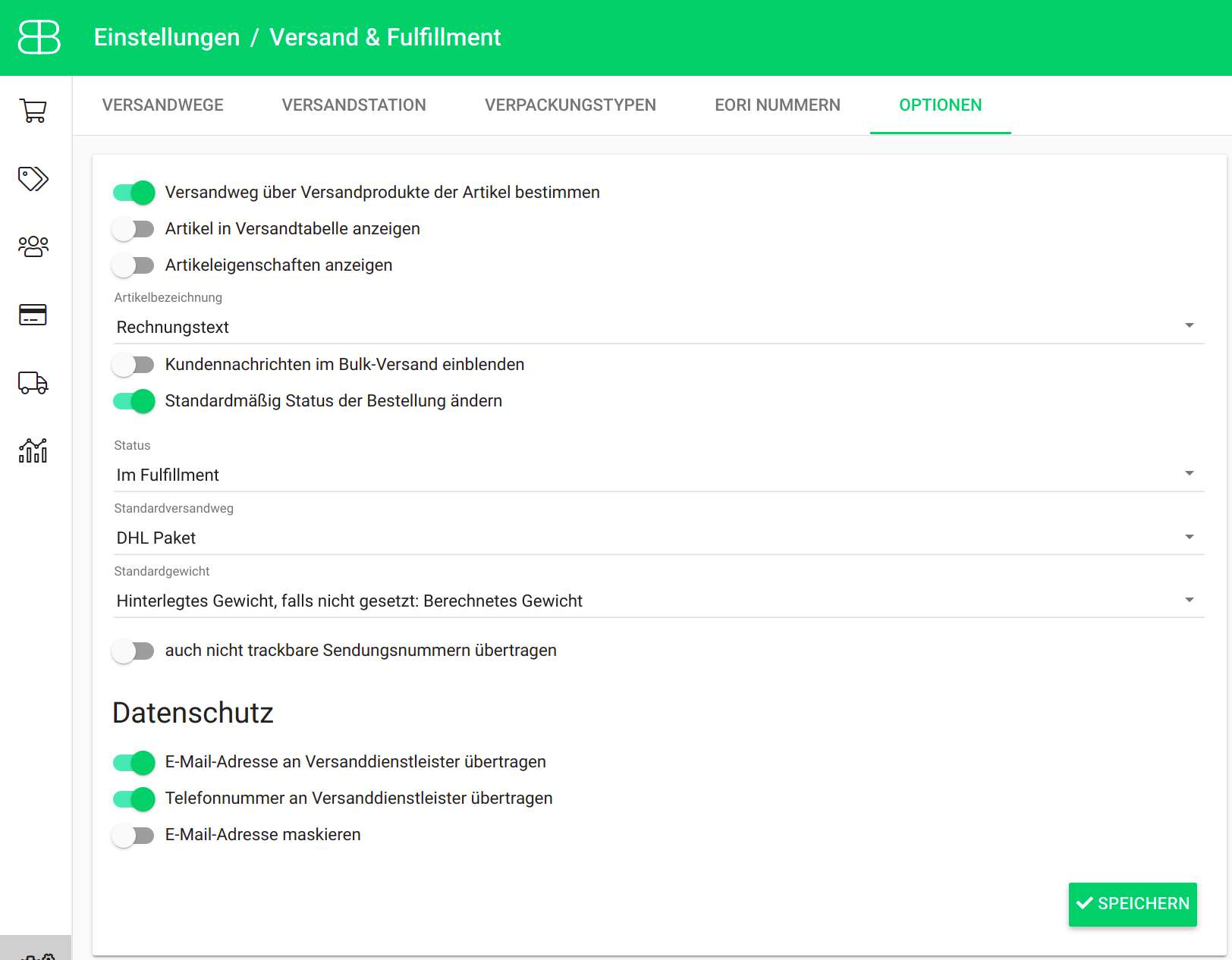Viewport: 1232px width, 960px height.
Task: Enable E-Mail-Adresse maskieren switch
Action: pyautogui.click(x=133, y=835)
